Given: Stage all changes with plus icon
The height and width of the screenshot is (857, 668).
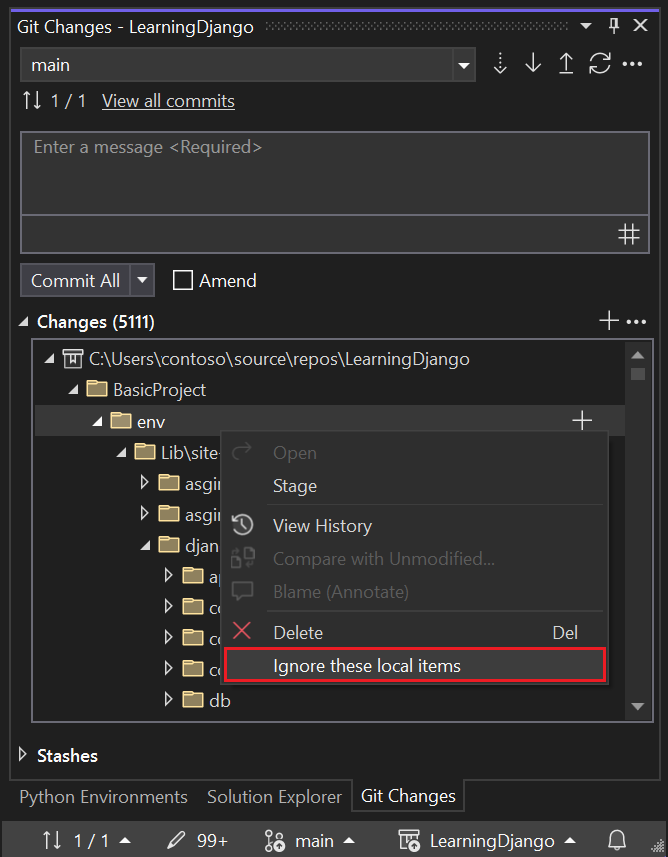Looking at the screenshot, I should click(x=609, y=321).
